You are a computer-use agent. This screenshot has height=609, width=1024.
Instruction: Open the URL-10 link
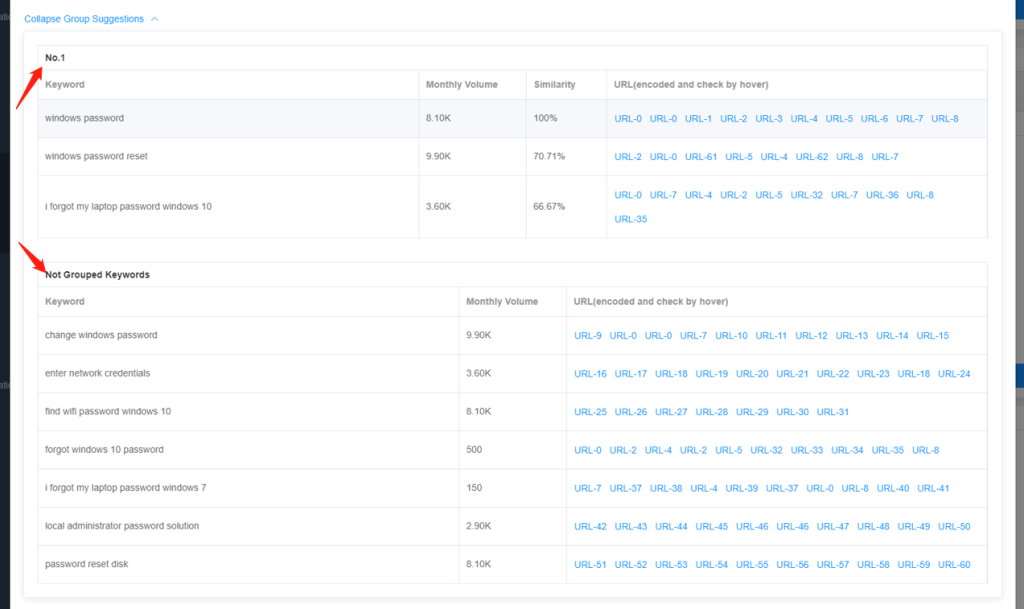[x=731, y=336]
